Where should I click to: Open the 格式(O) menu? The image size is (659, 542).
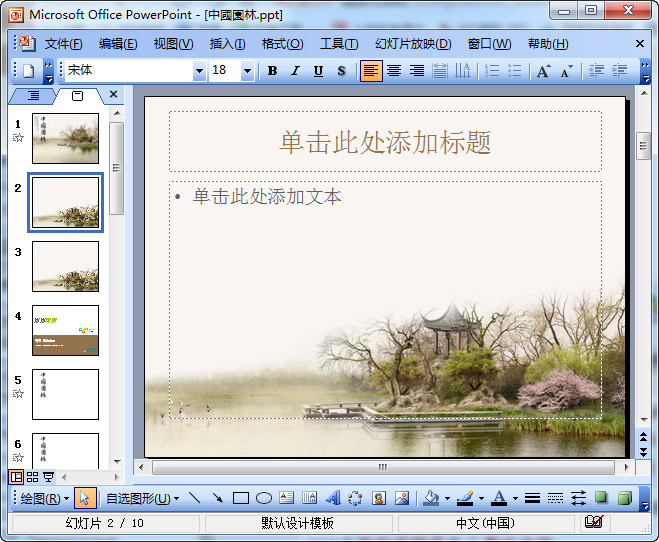pos(282,44)
